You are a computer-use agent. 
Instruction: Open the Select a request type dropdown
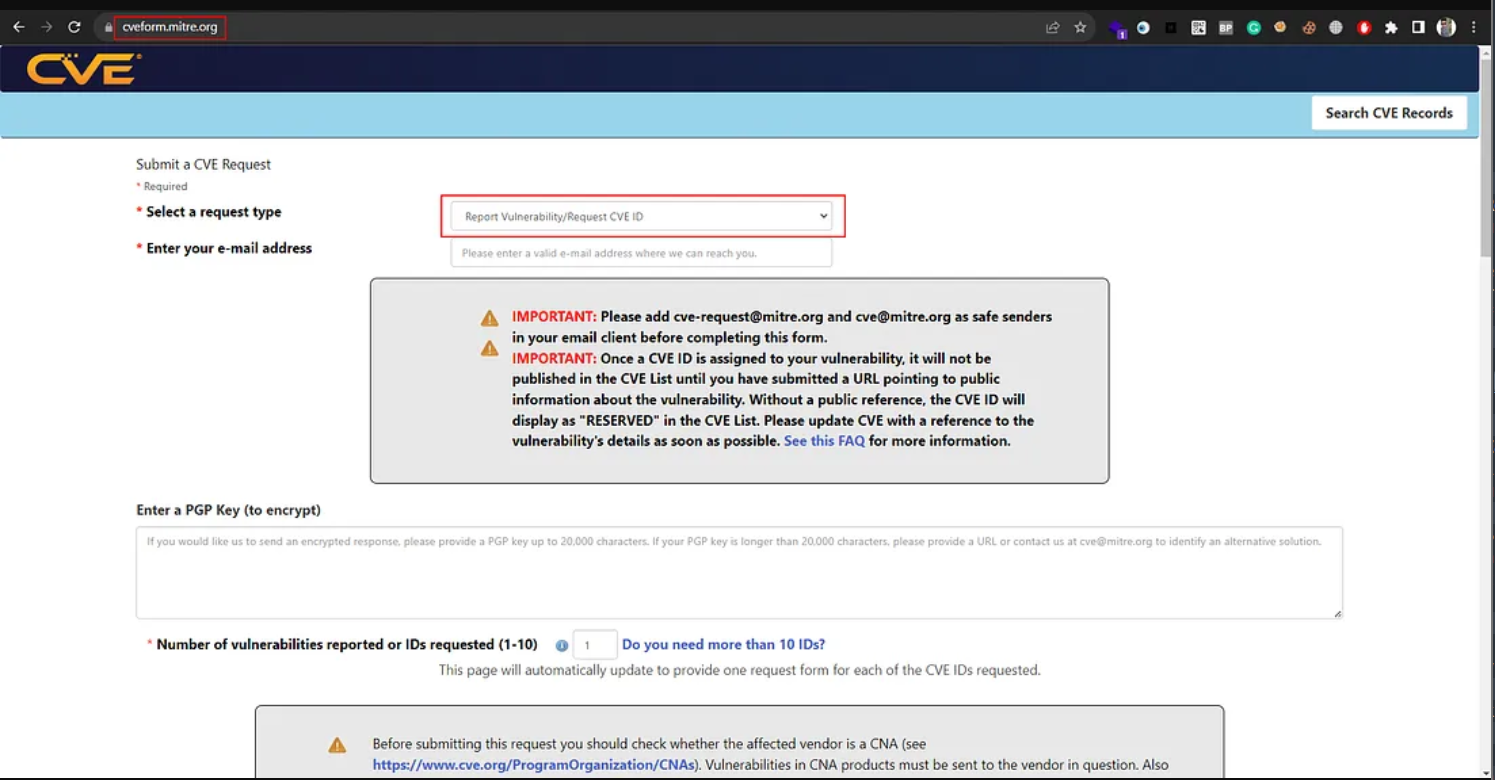point(641,216)
